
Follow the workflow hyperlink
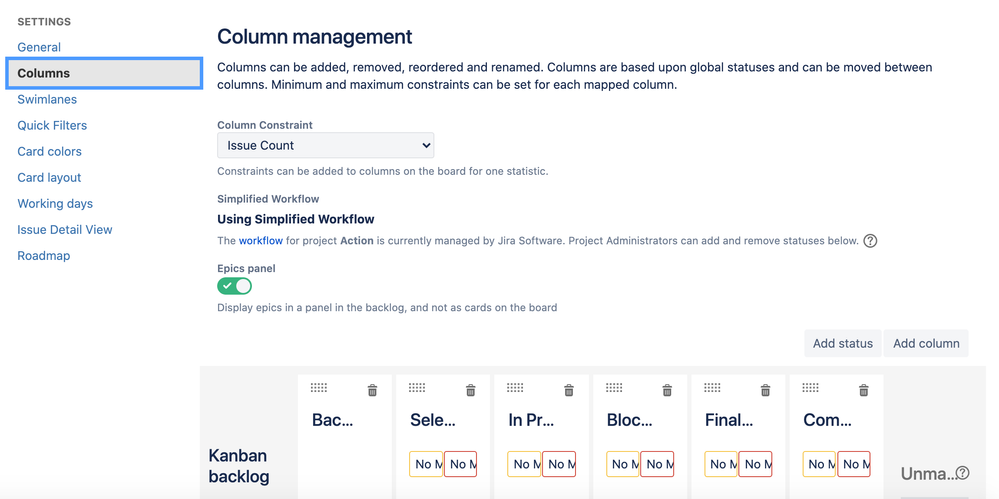click(x=261, y=241)
